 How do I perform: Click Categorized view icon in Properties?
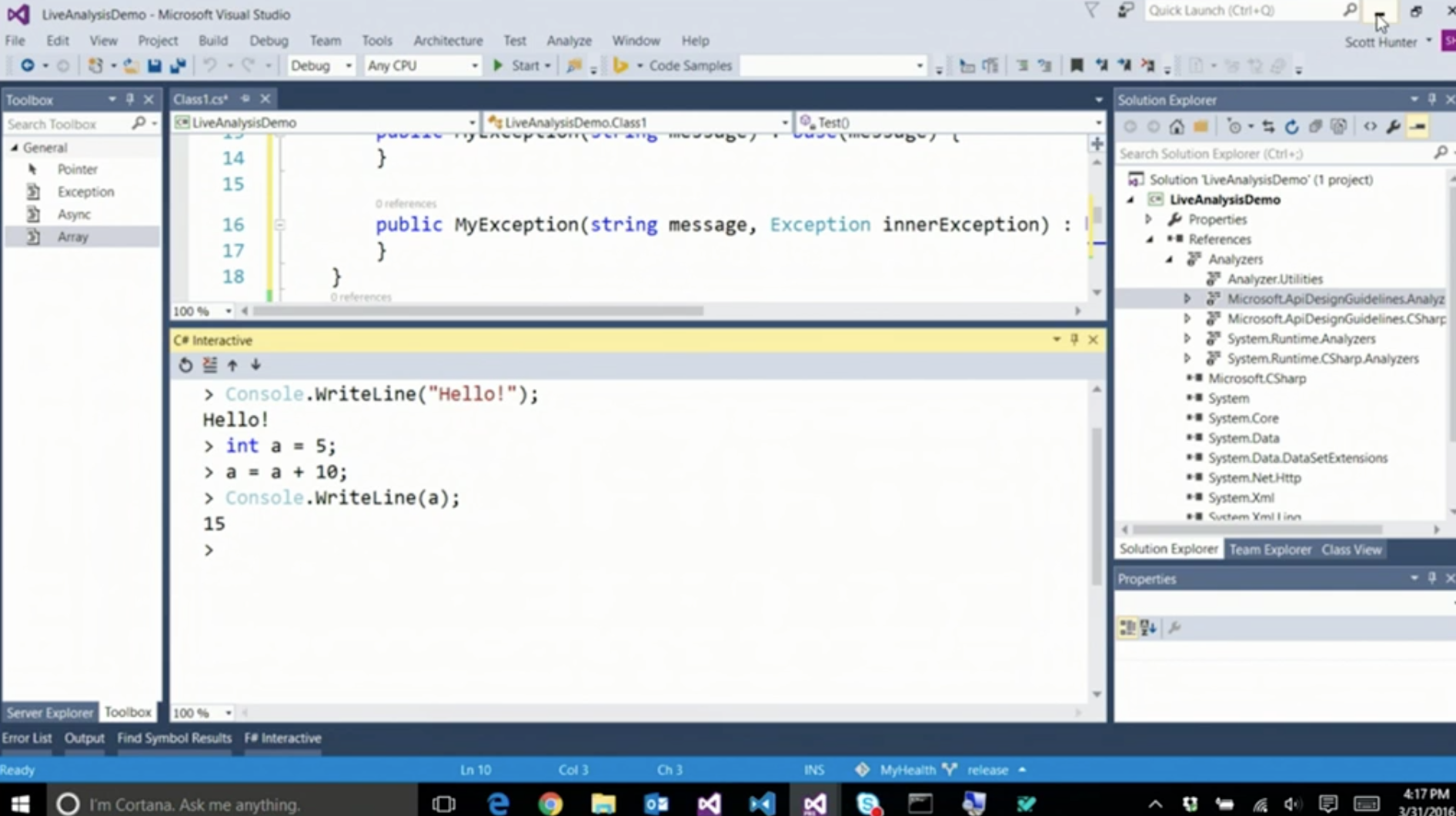(x=1127, y=628)
